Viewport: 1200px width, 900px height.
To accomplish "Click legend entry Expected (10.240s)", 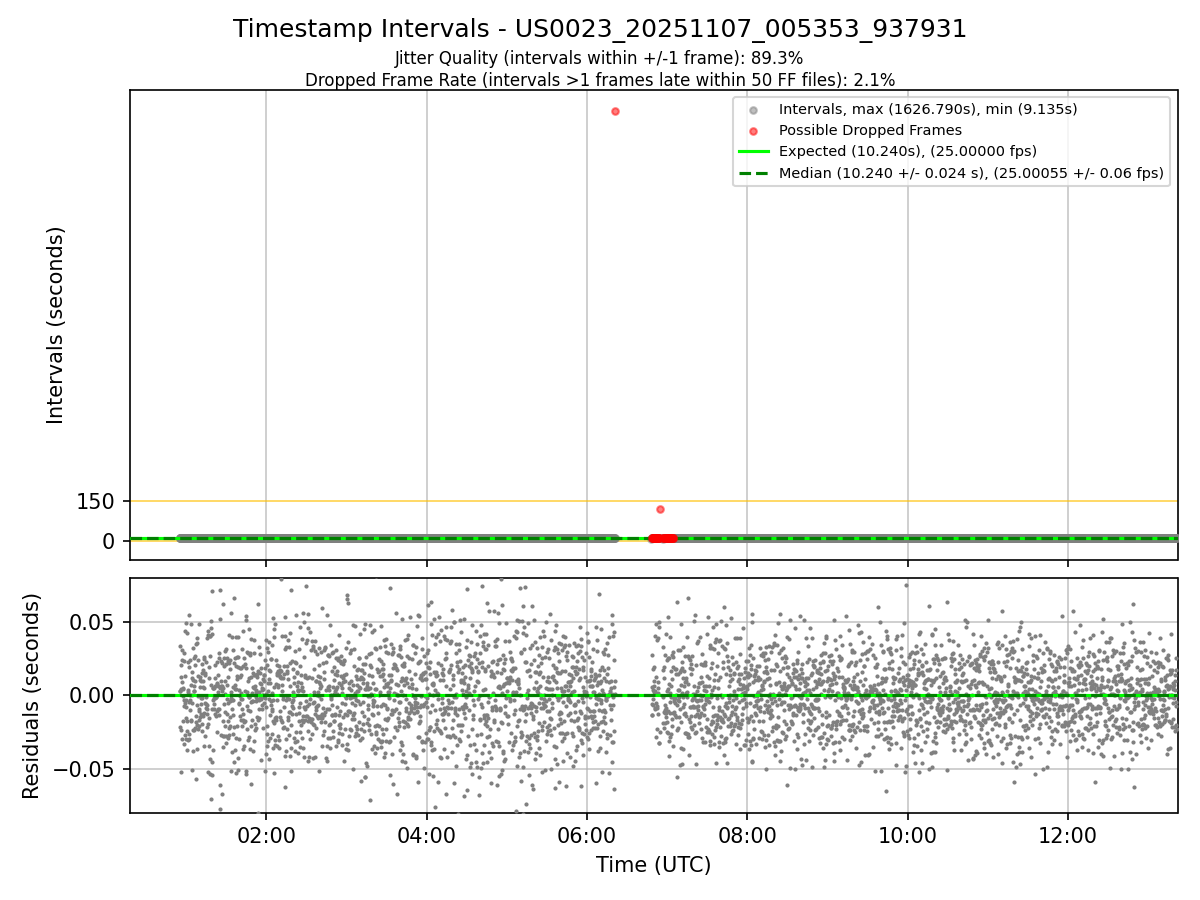I will [907, 152].
